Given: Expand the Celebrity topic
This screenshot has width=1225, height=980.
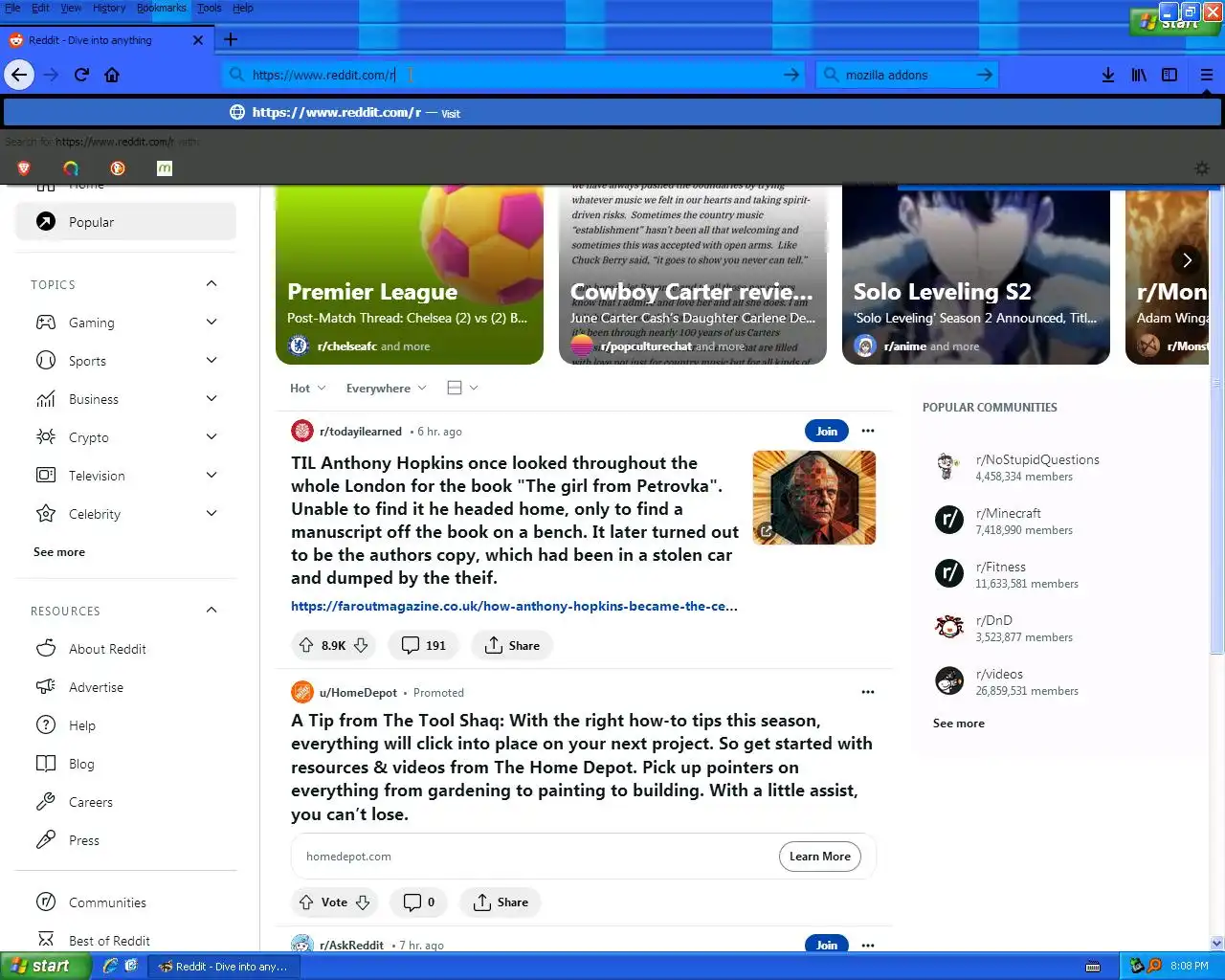Looking at the screenshot, I should (212, 514).
